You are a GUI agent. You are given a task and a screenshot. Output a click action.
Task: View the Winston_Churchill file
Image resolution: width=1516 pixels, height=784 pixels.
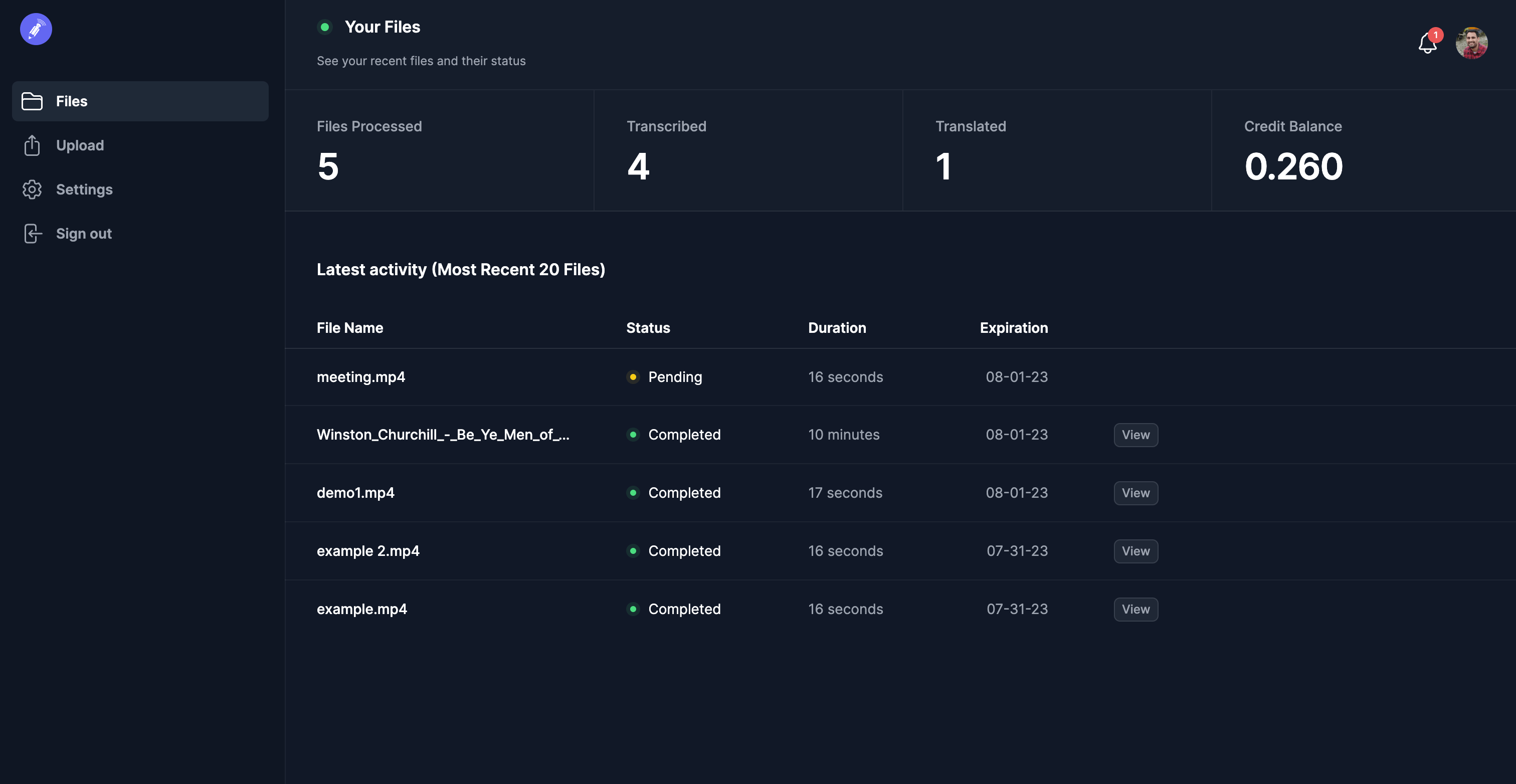1135,435
